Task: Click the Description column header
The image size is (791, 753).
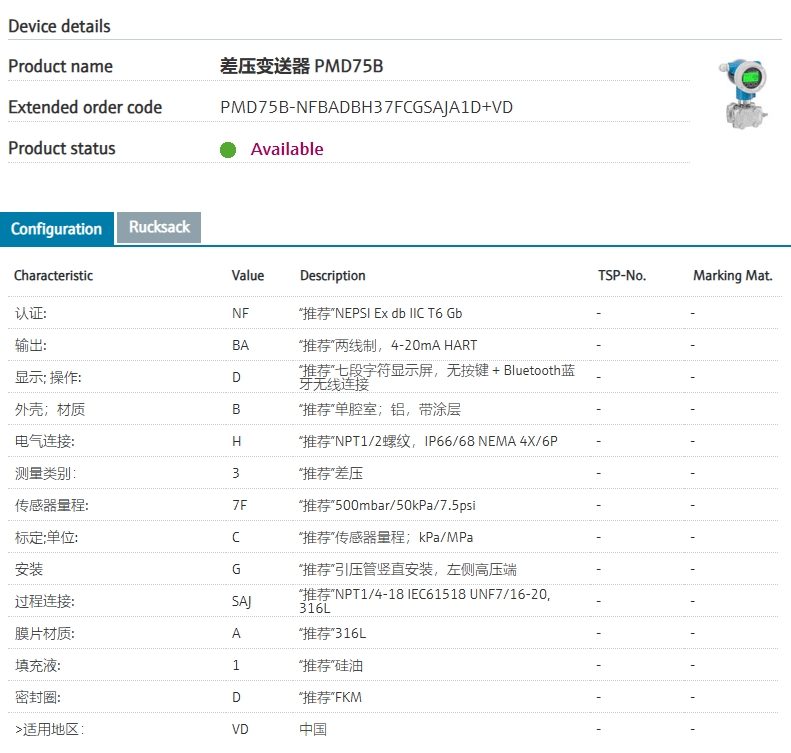Action: [333, 275]
